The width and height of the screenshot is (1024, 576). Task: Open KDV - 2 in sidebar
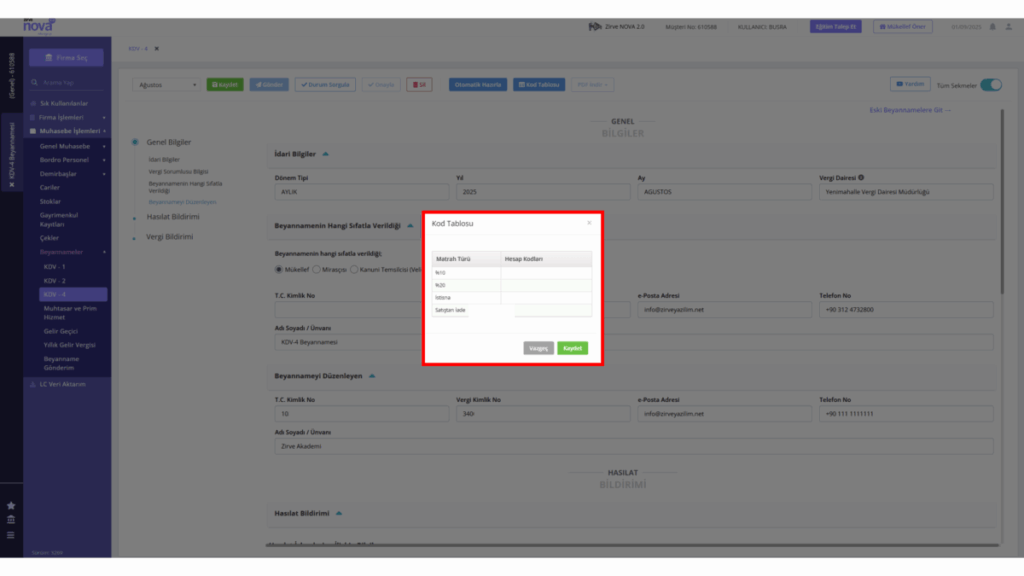pyautogui.click(x=54, y=281)
